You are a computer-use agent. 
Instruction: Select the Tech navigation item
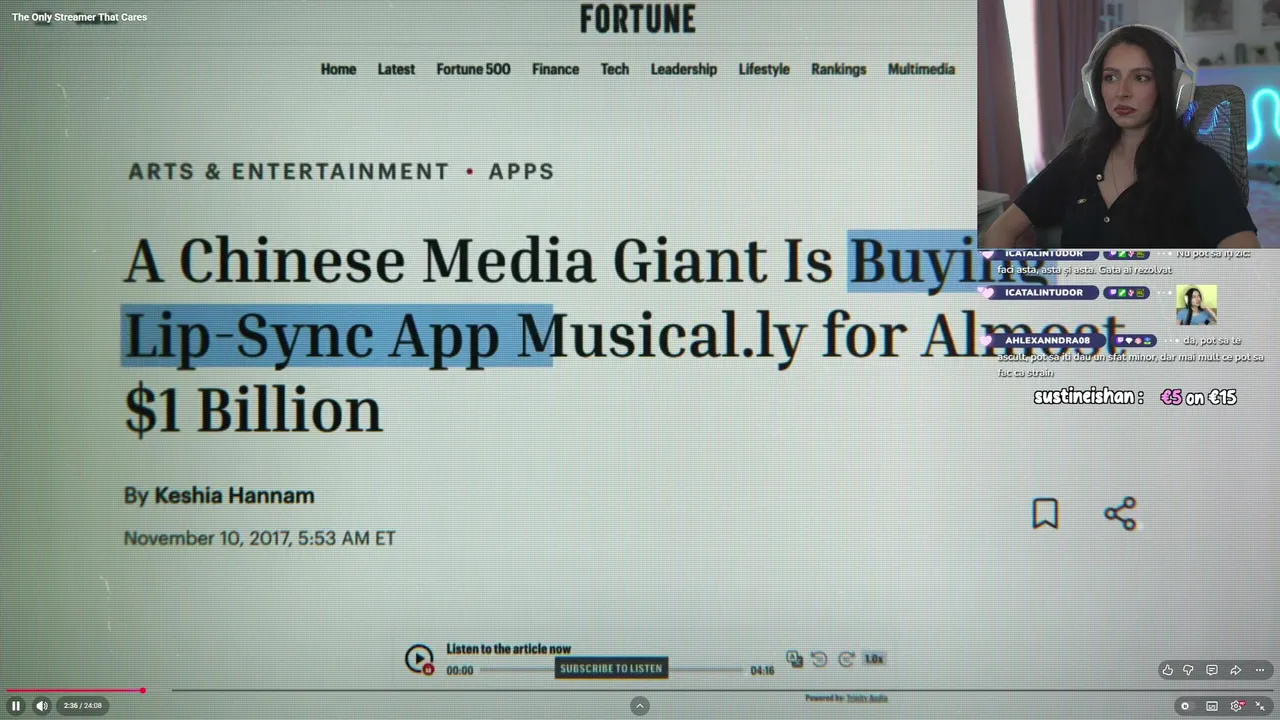[x=615, y=69]
